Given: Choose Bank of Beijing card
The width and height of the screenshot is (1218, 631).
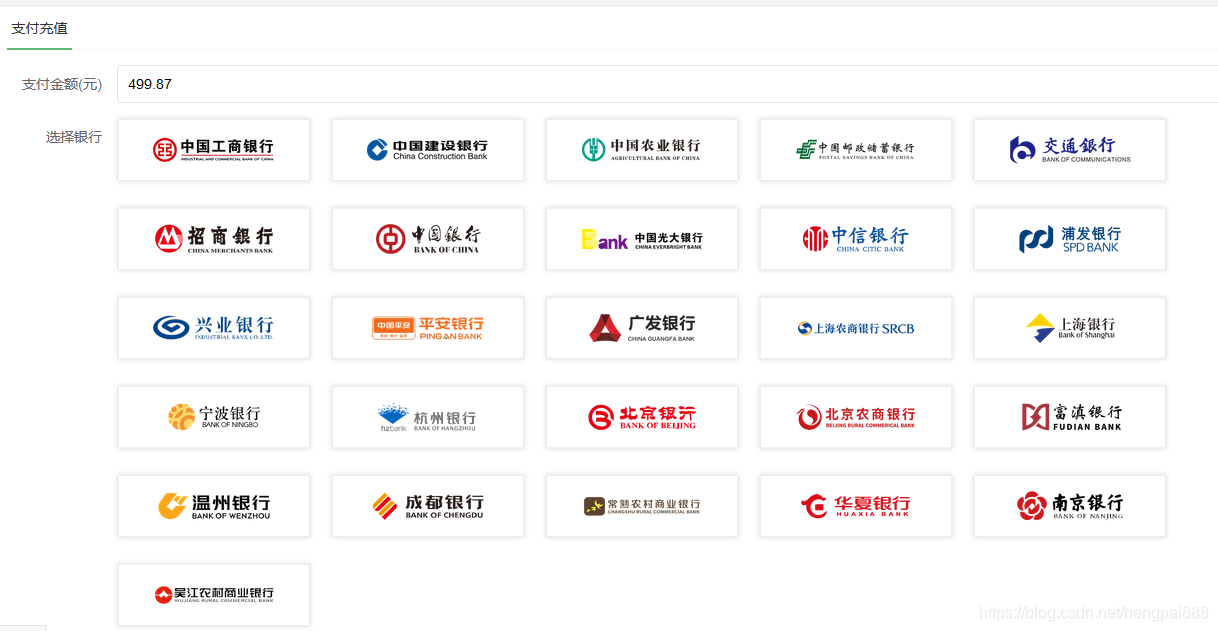Looking at the screenshot, I should coord(642,417).
